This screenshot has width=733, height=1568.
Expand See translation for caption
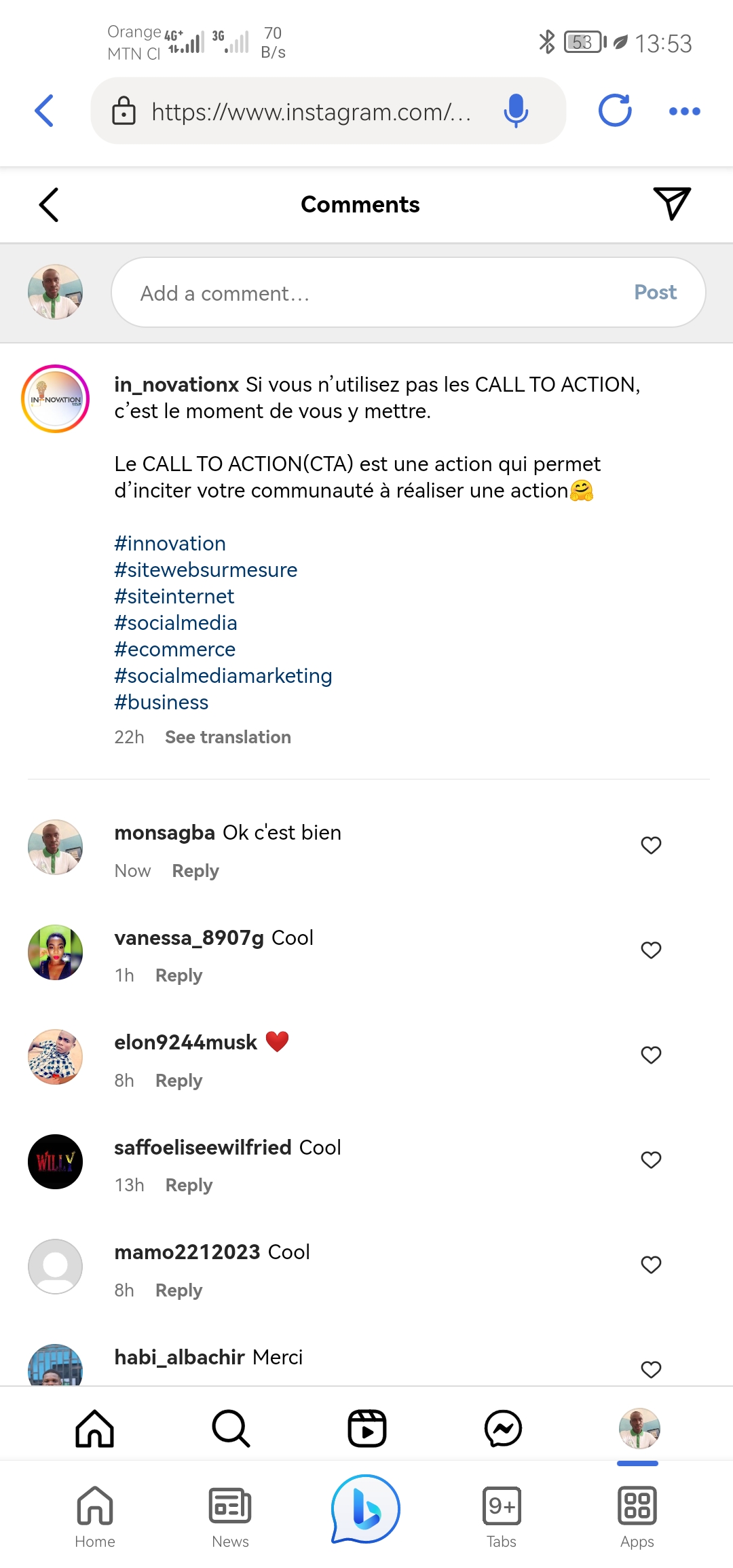pos(227,737)
